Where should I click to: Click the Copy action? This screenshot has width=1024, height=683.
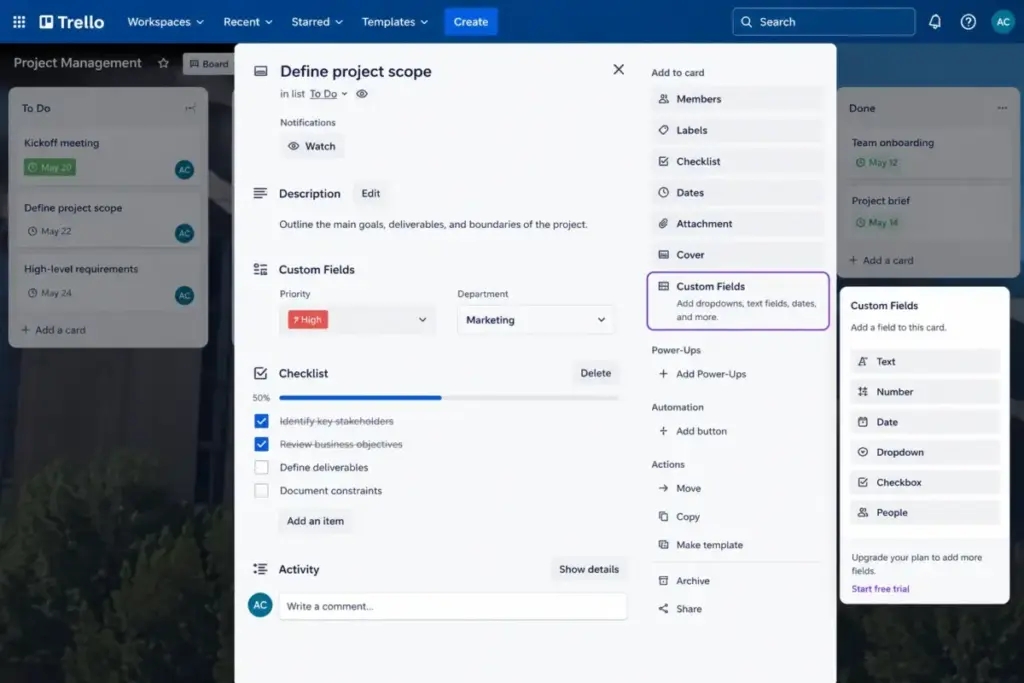click(x=679, y=516)
